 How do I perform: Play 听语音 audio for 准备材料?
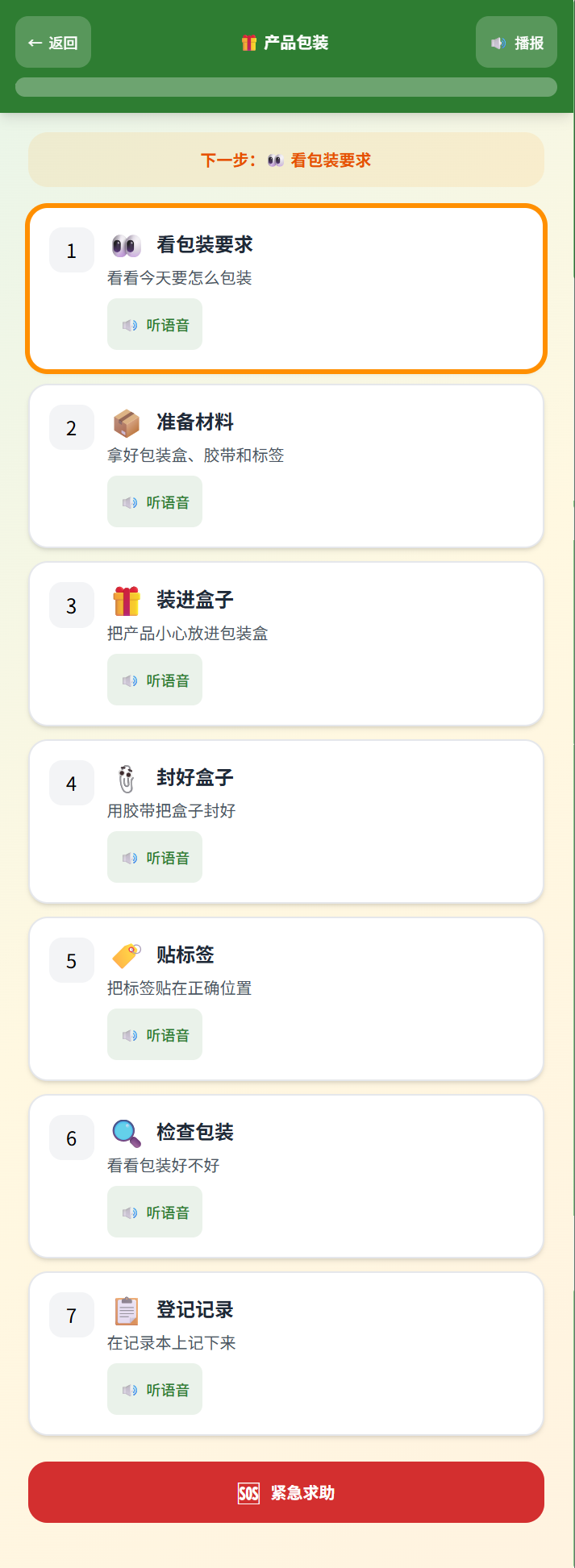pyautogui.click(x=155, y=502)
